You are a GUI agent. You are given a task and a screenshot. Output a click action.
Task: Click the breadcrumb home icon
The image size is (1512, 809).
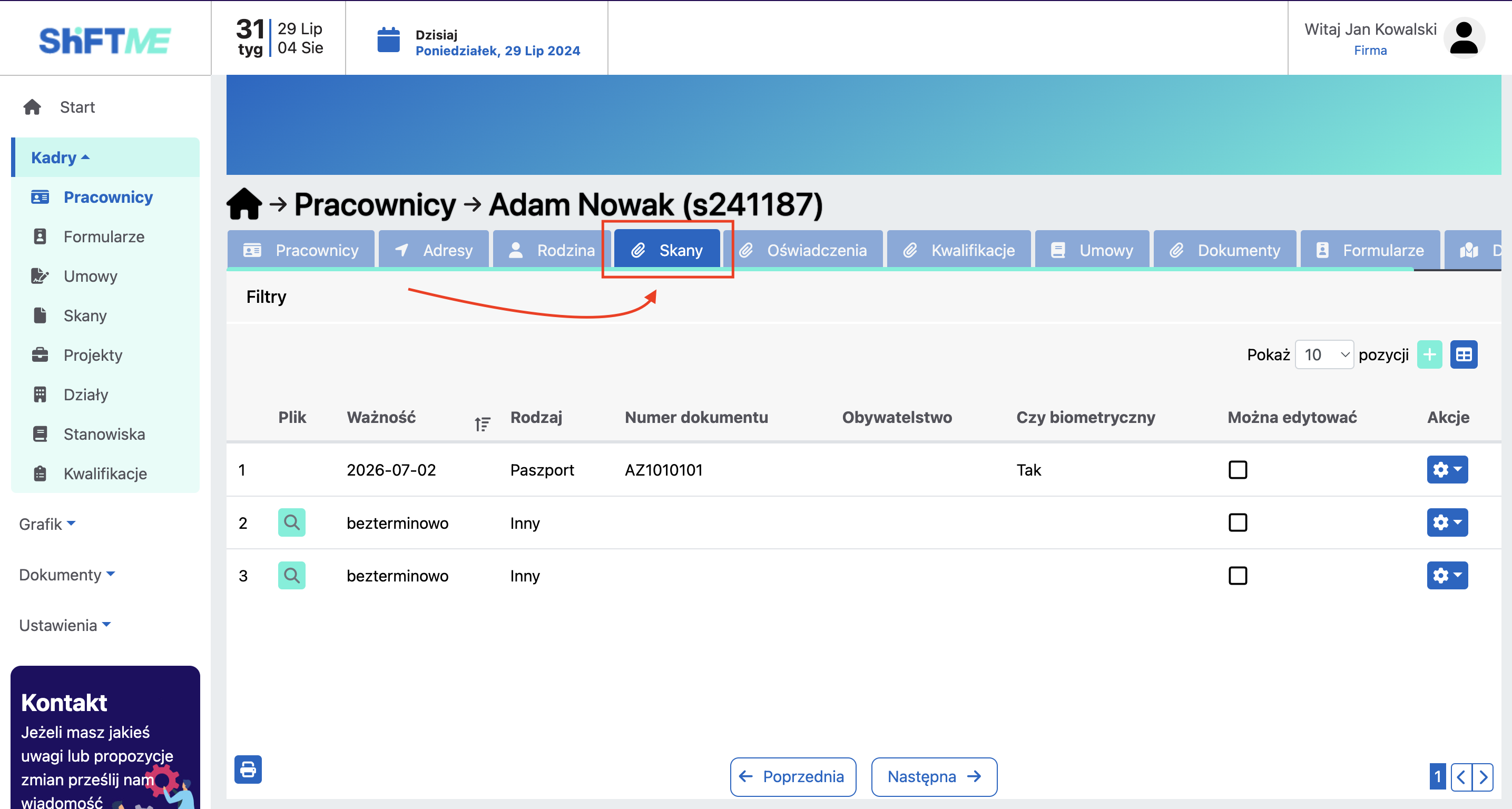tap(244, 204)
